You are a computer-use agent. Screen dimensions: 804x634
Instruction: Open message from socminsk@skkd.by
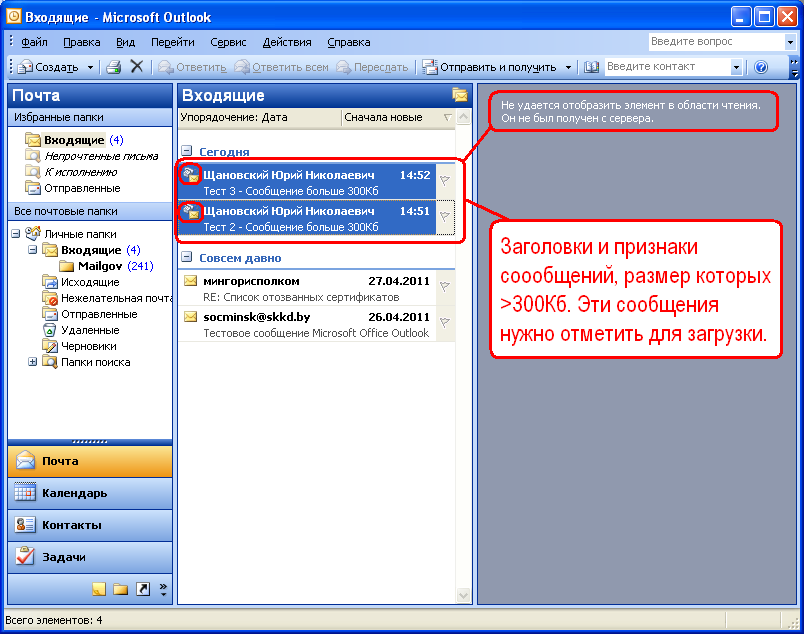click(x=308, y=324)
